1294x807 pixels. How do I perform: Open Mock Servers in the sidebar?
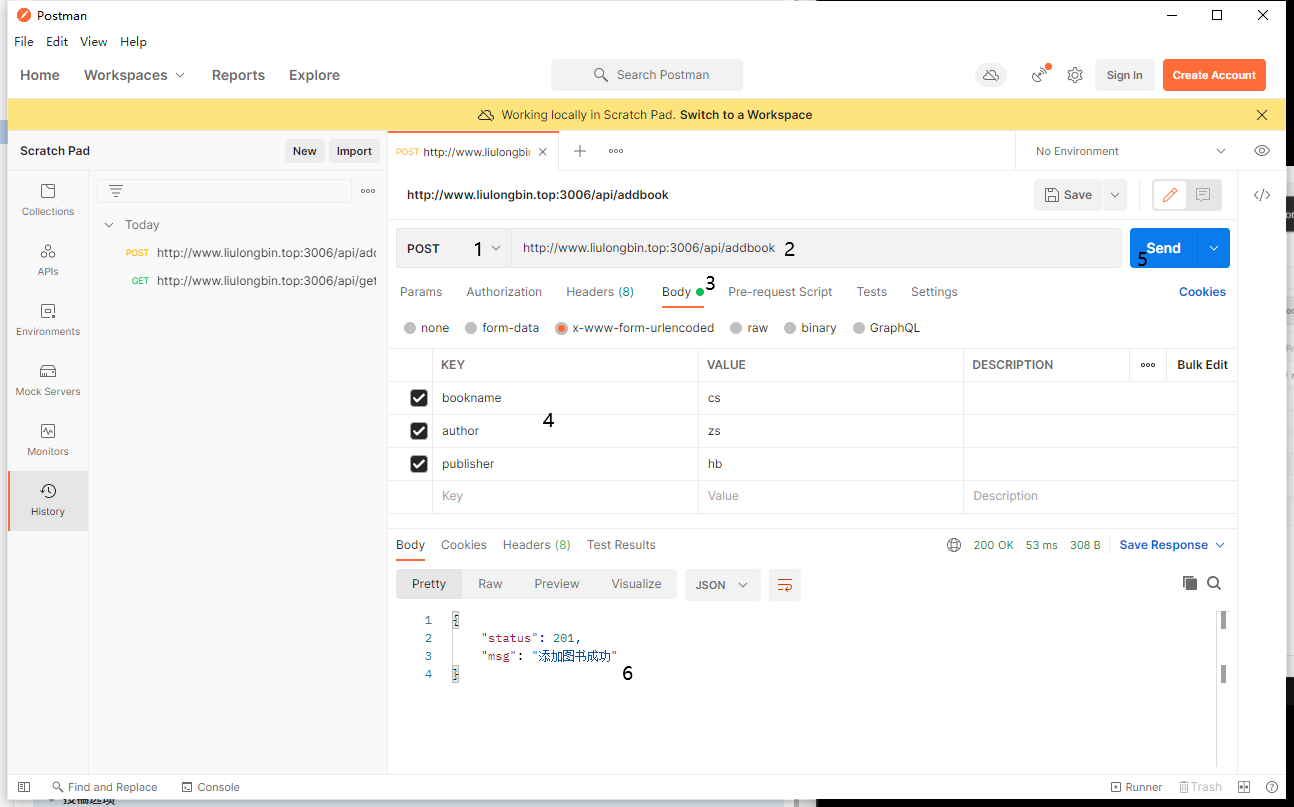(x=48, y=380)
